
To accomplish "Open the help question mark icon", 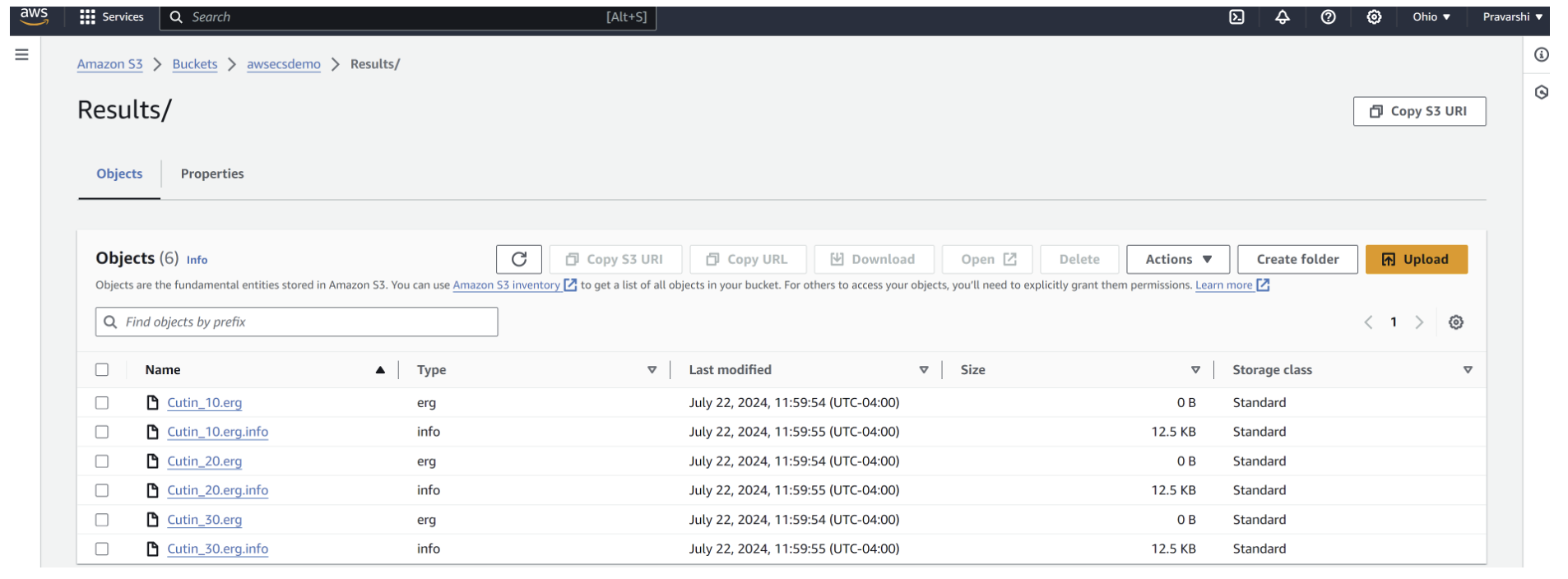I will [x=1328, y=16].
